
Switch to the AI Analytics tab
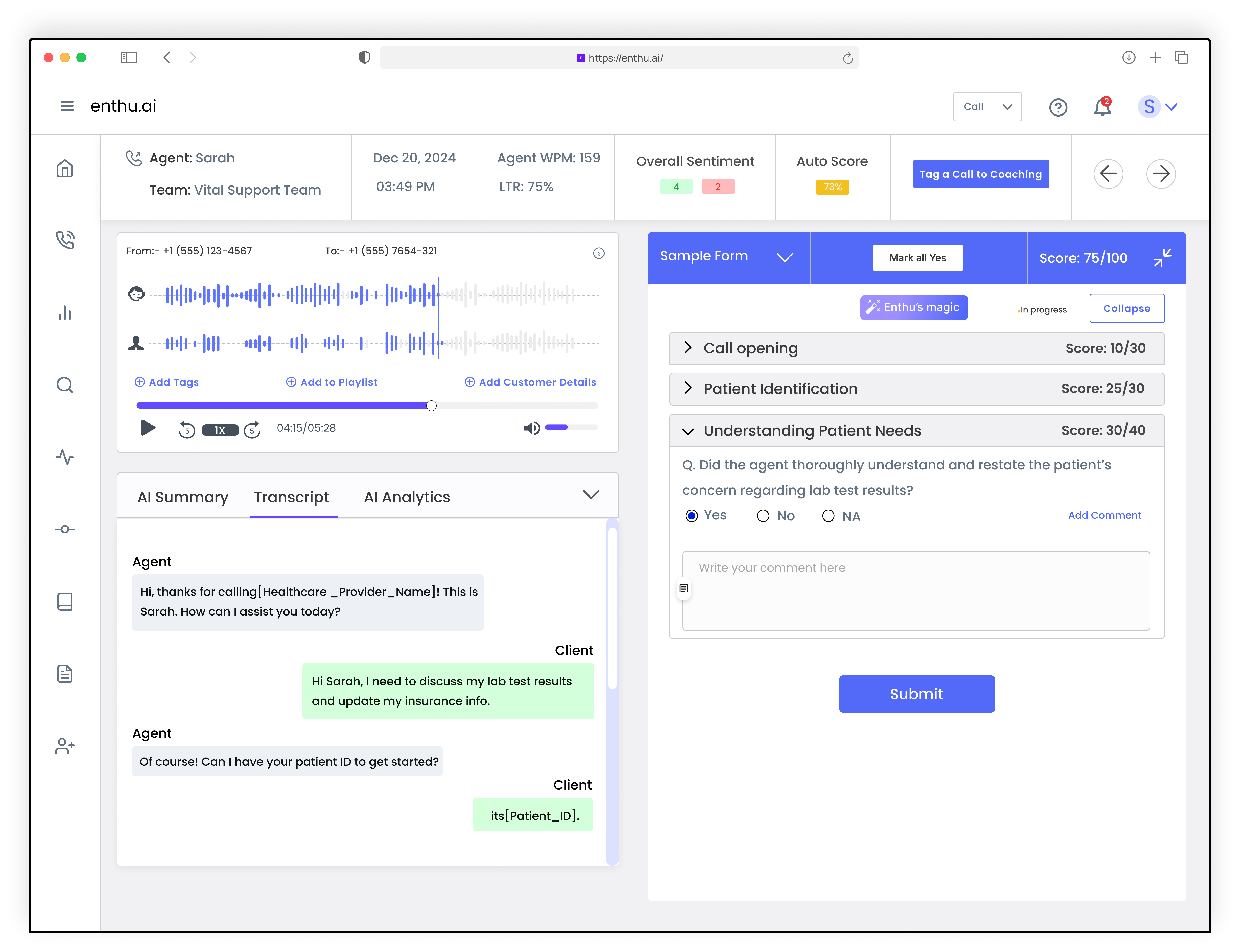tap(407, 497)
